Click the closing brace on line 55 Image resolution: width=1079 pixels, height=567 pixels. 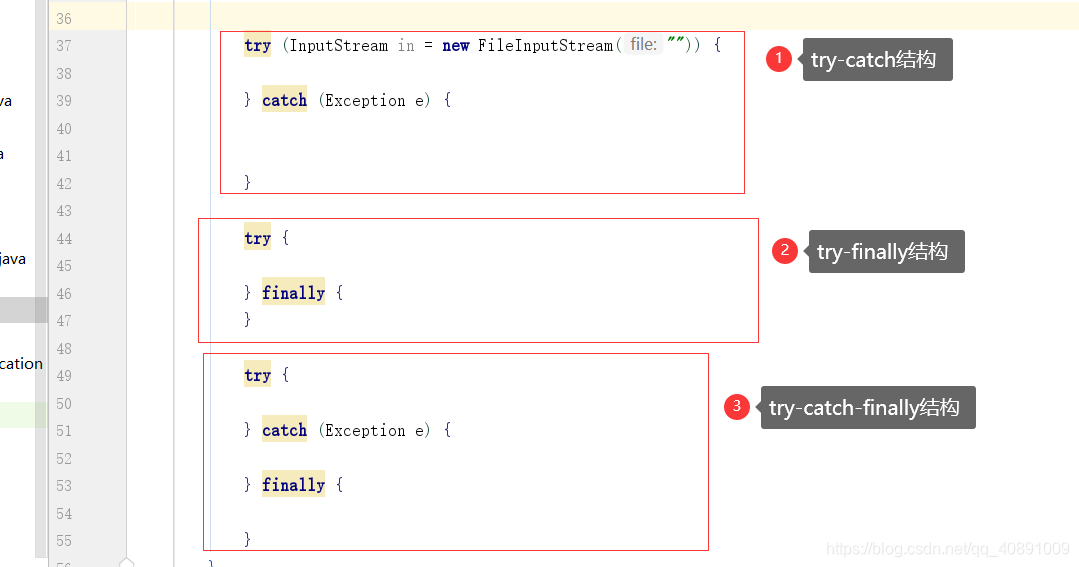[248, 539]
